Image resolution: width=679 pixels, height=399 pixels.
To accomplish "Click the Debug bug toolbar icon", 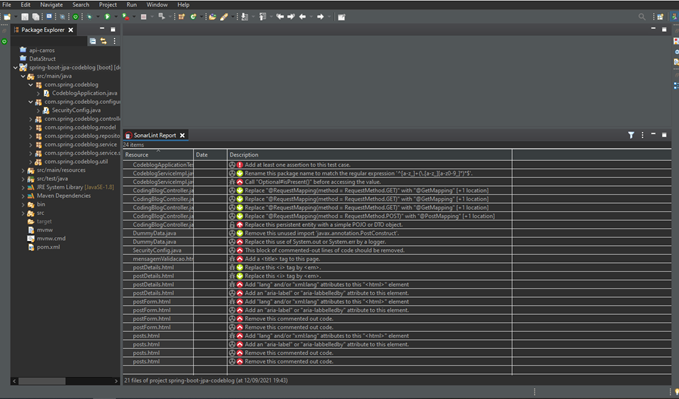I will coord(89,17).
